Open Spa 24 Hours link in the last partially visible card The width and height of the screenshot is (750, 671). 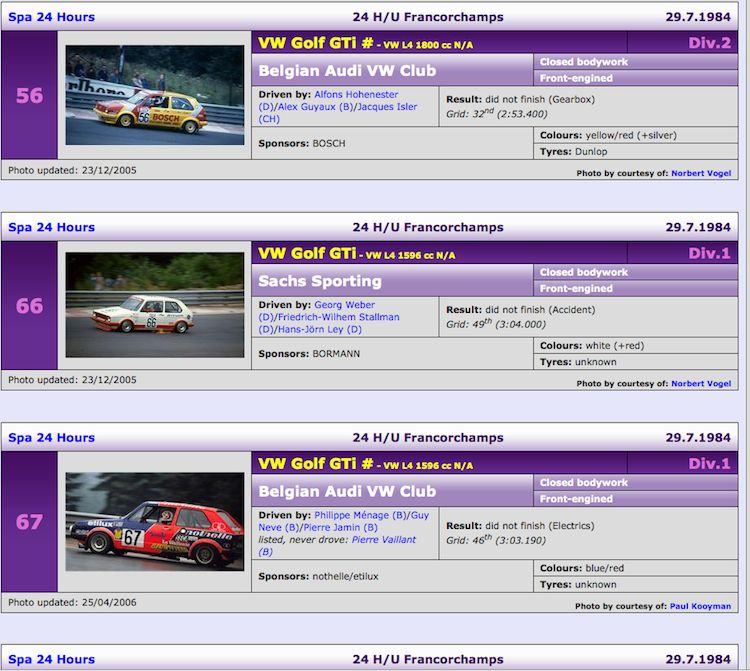point(52,659)
